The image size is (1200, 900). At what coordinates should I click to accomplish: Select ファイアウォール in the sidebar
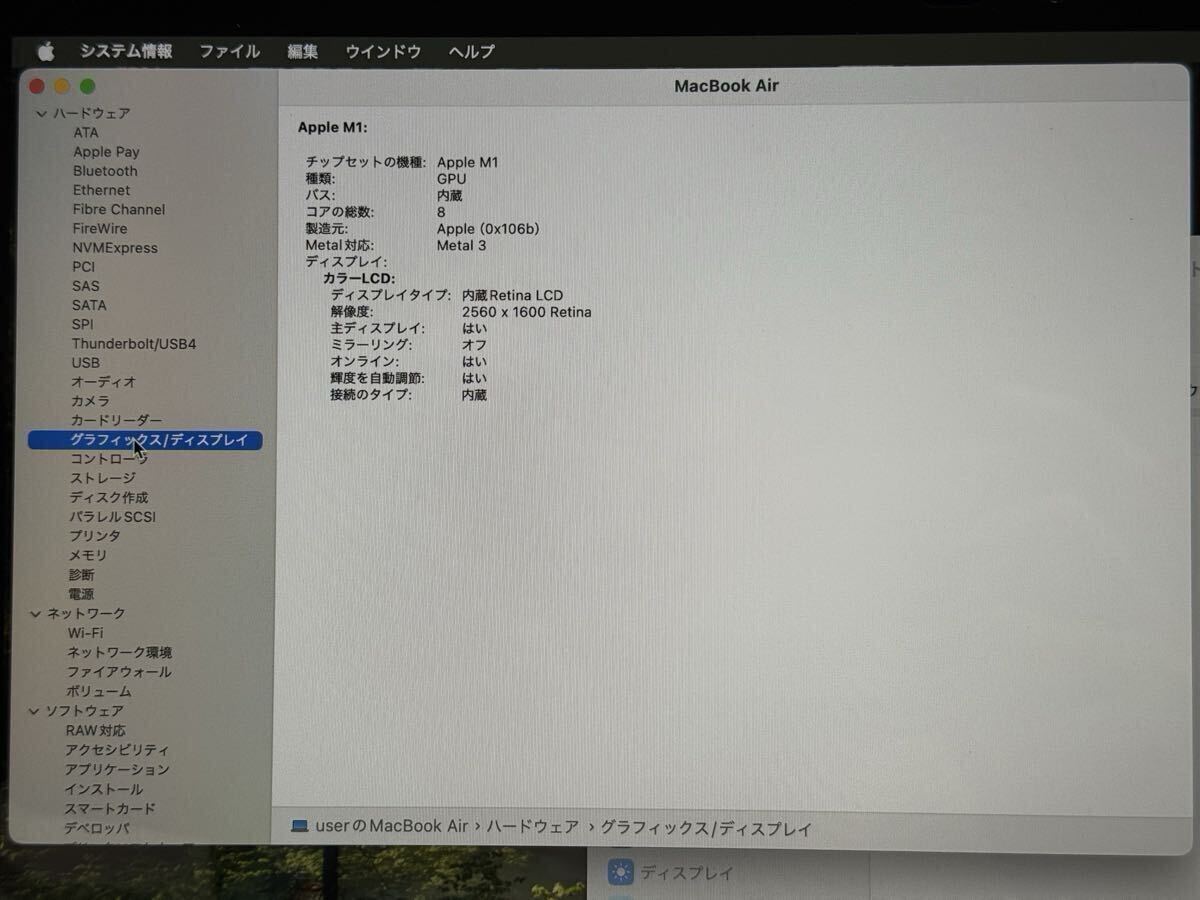[x=119, y=672]
